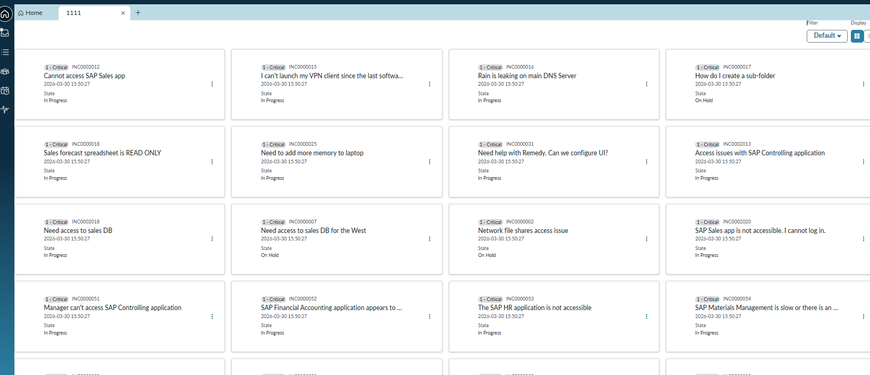
Task: Click incident number INC0000053
Action: coord(520,299)
